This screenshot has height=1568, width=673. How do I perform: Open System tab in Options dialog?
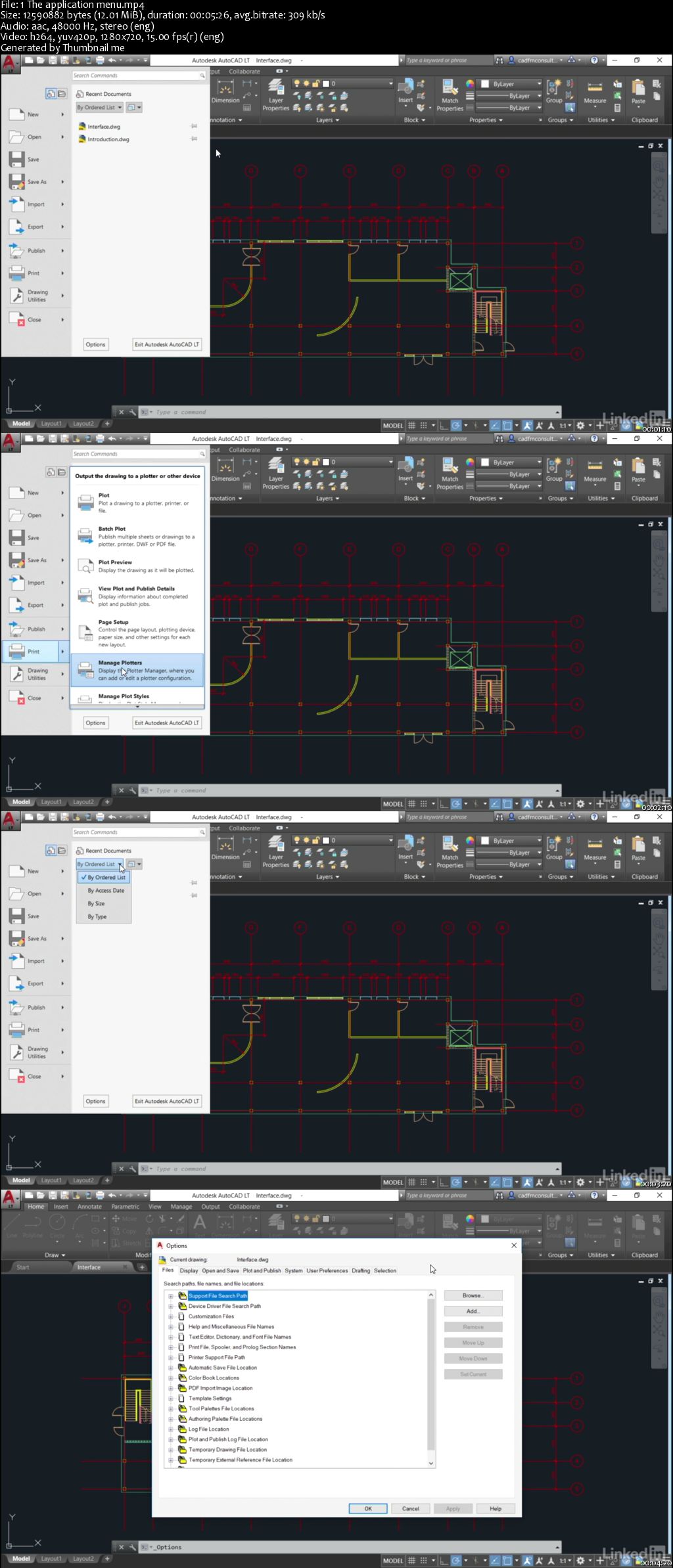[294, 1270]
